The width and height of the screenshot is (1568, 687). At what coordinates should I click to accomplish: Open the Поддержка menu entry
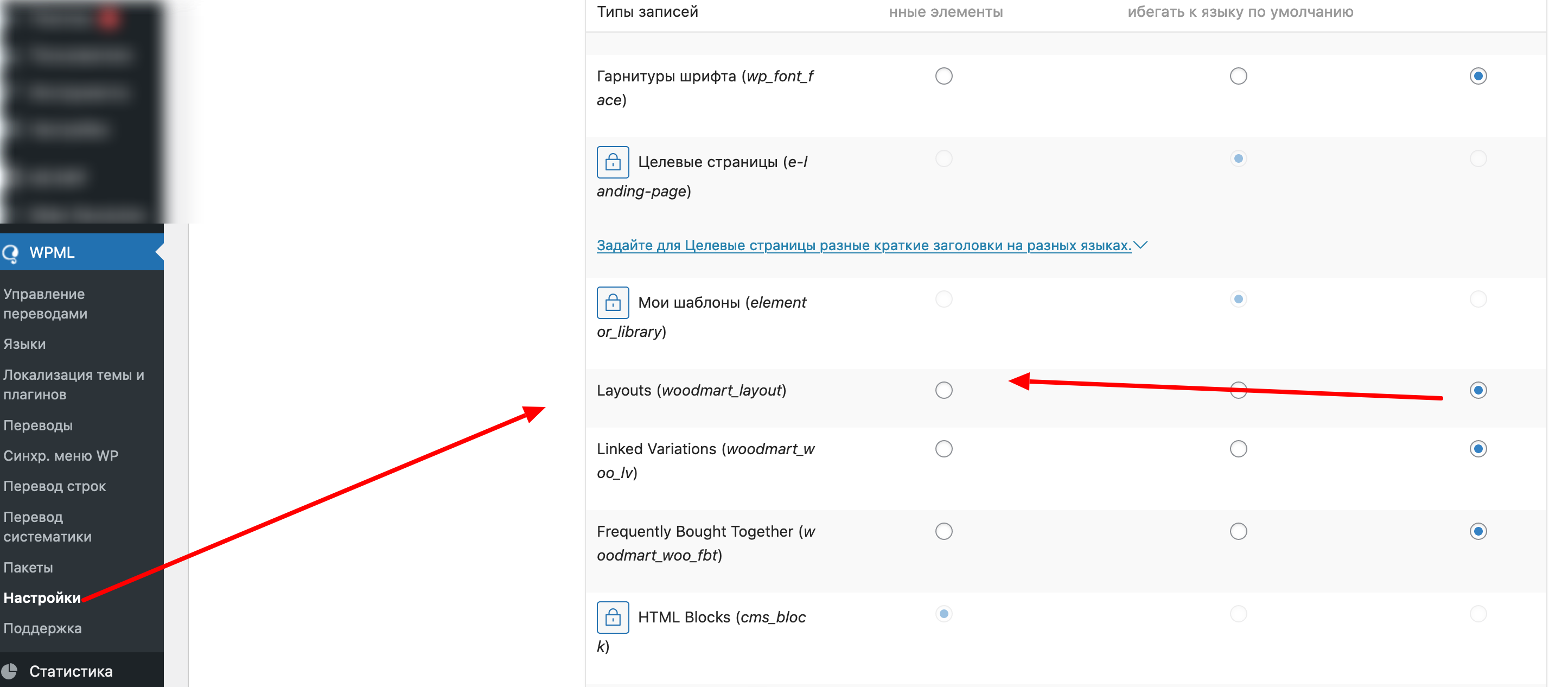click(43, 628)
